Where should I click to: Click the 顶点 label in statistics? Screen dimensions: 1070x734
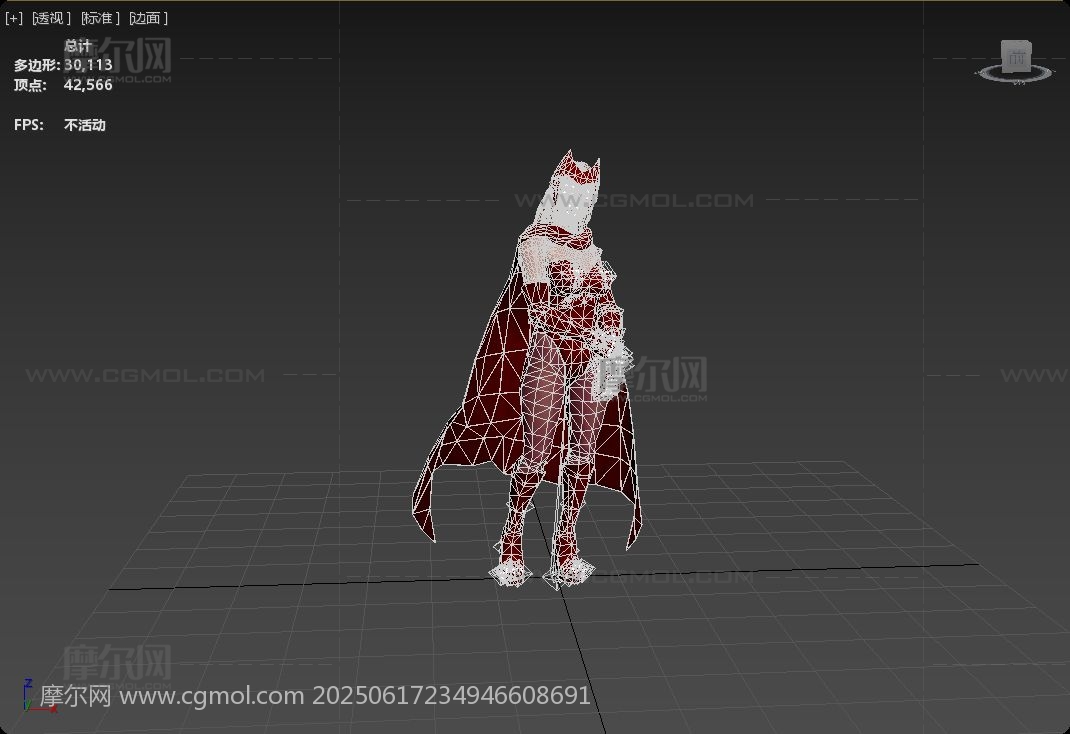pyautogui.click(x=30, y=85)
